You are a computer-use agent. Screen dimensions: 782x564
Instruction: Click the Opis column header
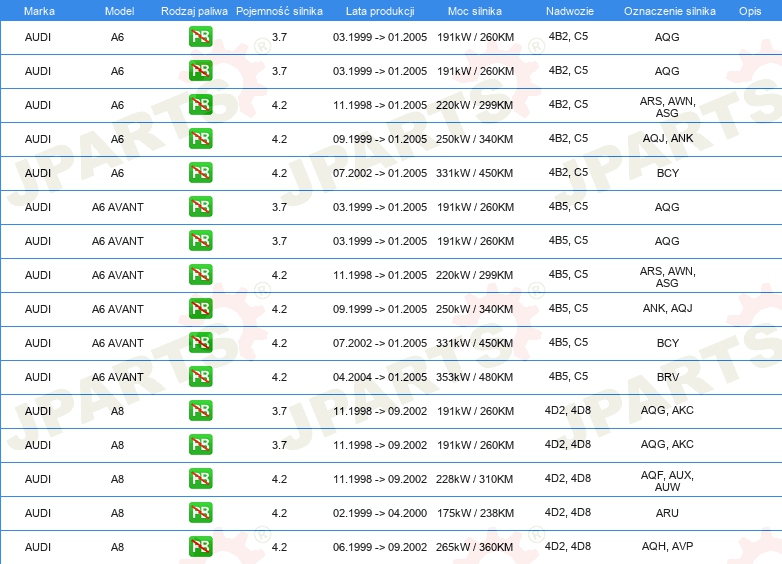tap(750, 11)
